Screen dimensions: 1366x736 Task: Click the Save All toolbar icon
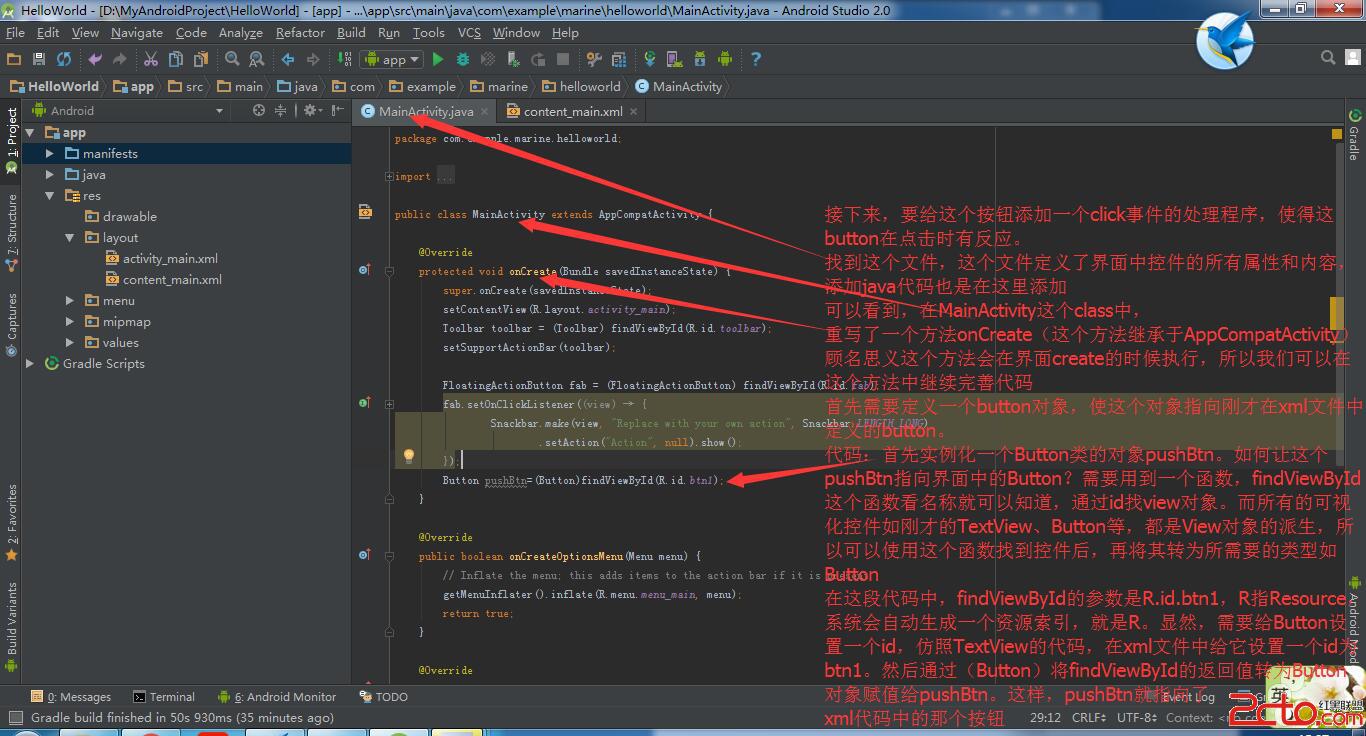[x=39, y=60]
